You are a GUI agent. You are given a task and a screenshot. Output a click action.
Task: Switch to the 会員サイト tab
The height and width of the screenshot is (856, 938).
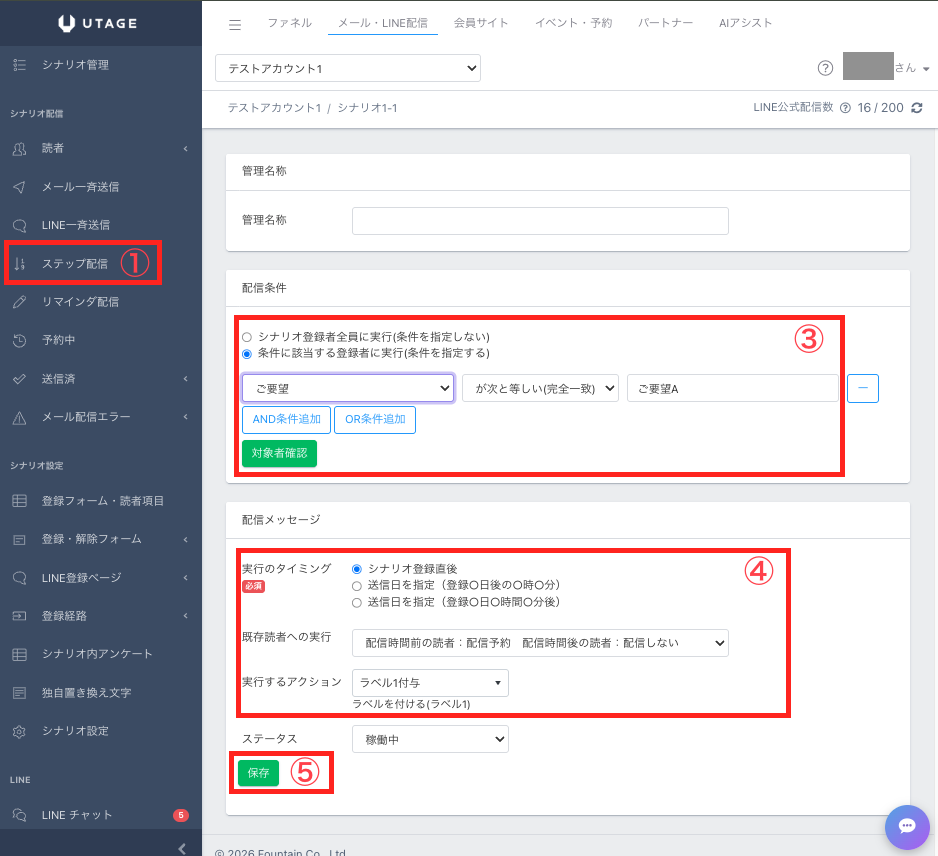click(x=481, y=23)
